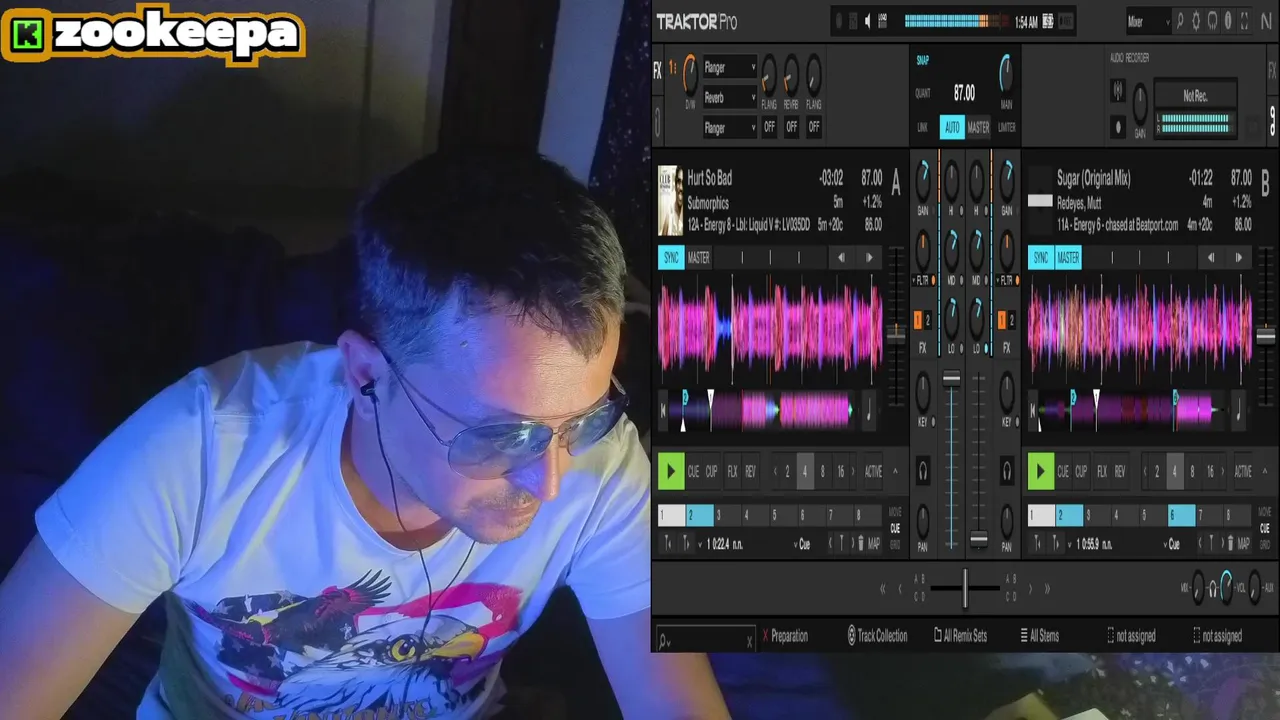Start playback on Deck B
Screen dimensions: 1280x720
pos(1040,471)
